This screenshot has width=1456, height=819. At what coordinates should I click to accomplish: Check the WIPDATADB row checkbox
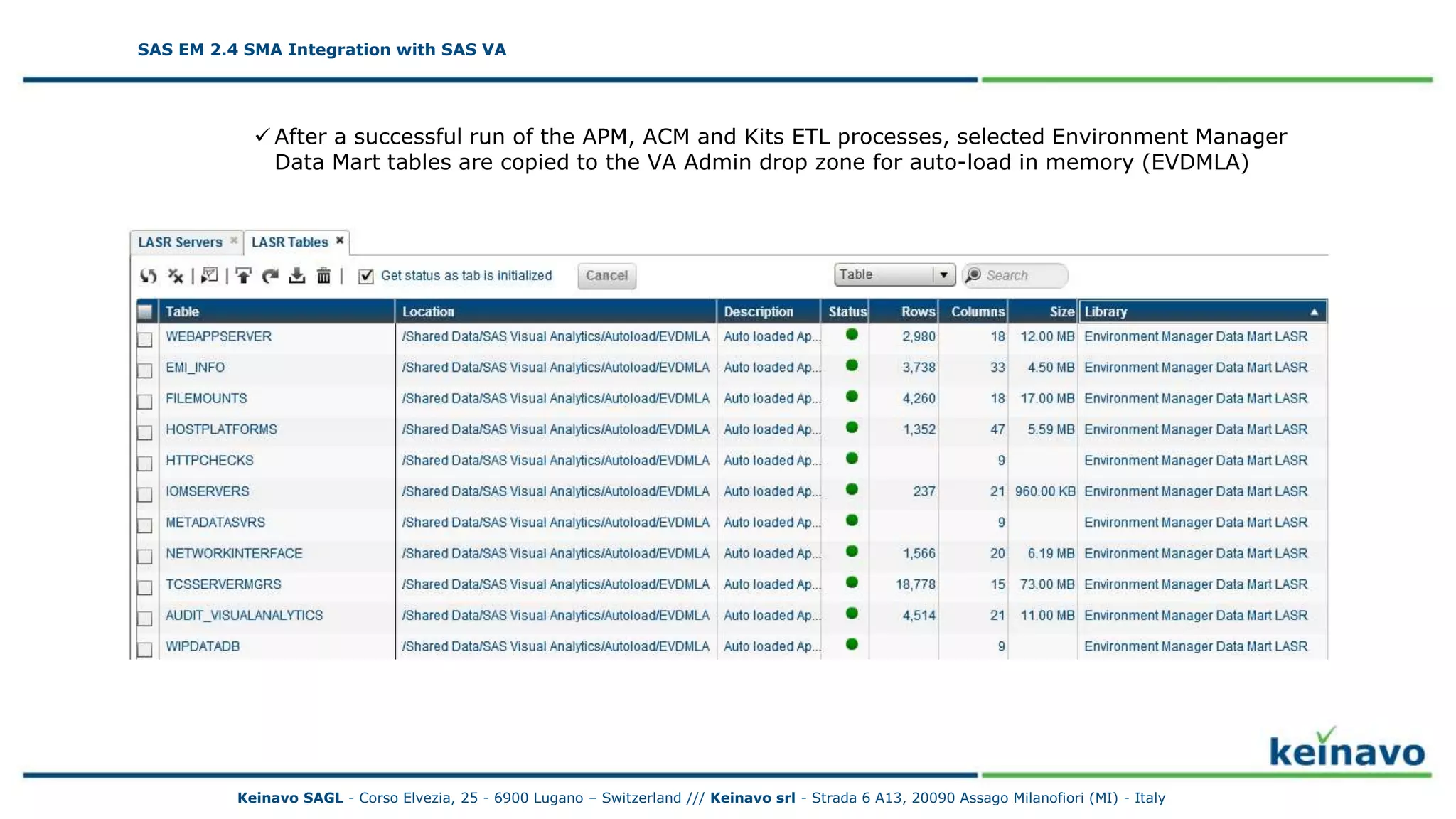145,649
